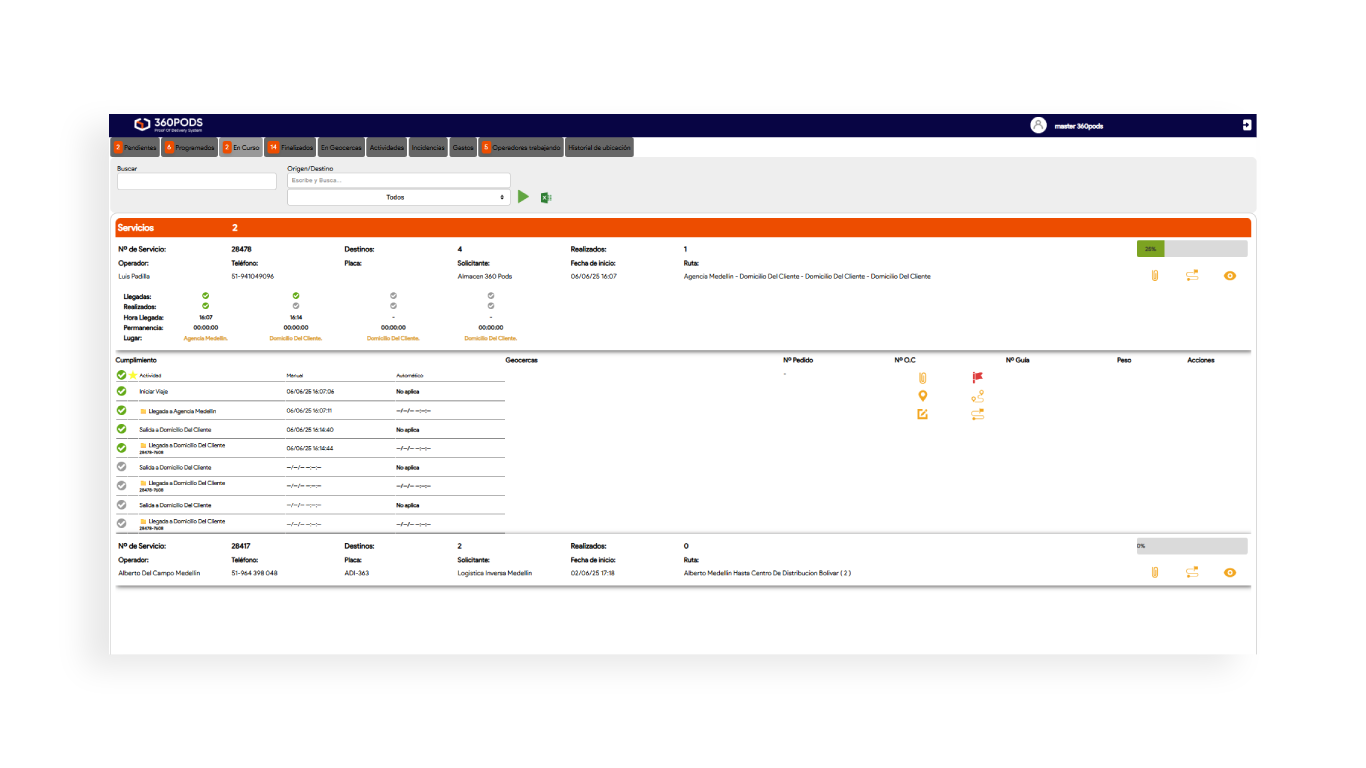1366x768 pixels.
Task: Open the master 360pods user avatar
Action: (1038, 125)
